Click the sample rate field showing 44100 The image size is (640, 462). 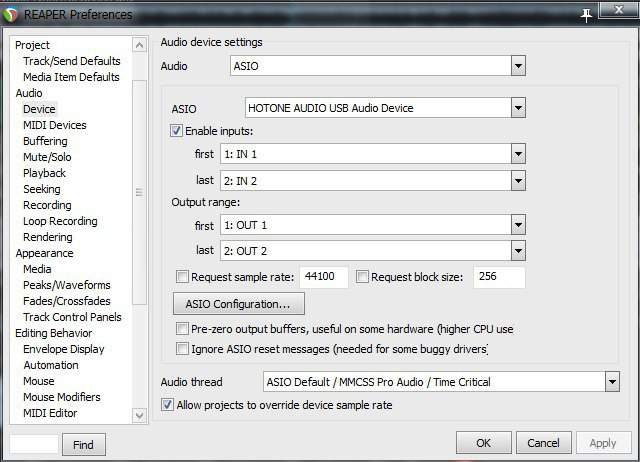click(324, 277)
